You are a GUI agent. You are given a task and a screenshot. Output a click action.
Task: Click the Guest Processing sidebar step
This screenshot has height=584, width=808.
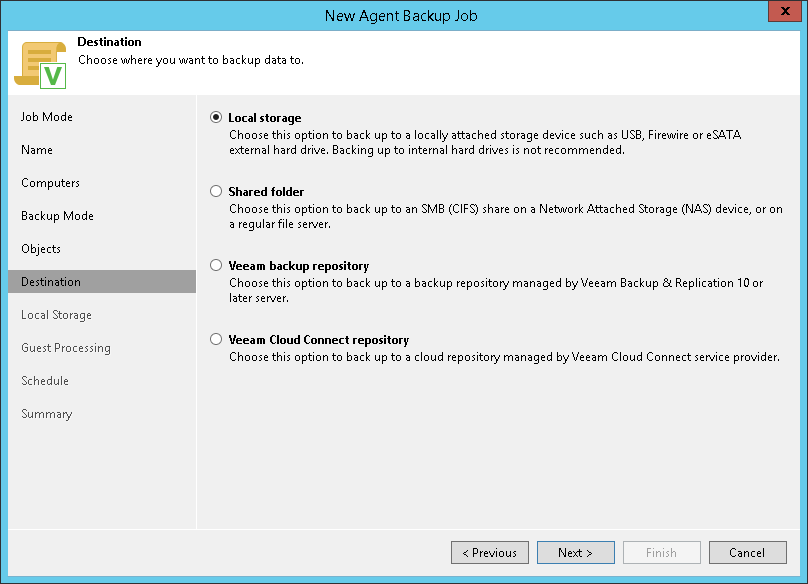pyautogui.click(x=66, y=348)
